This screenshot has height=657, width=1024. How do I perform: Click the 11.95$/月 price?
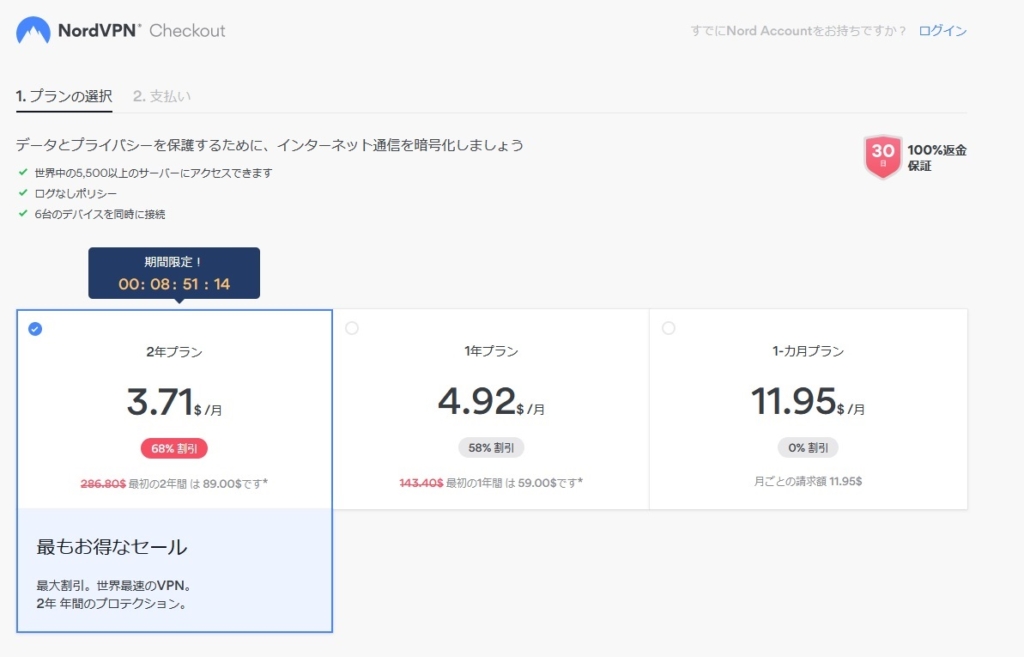point(808,401)
